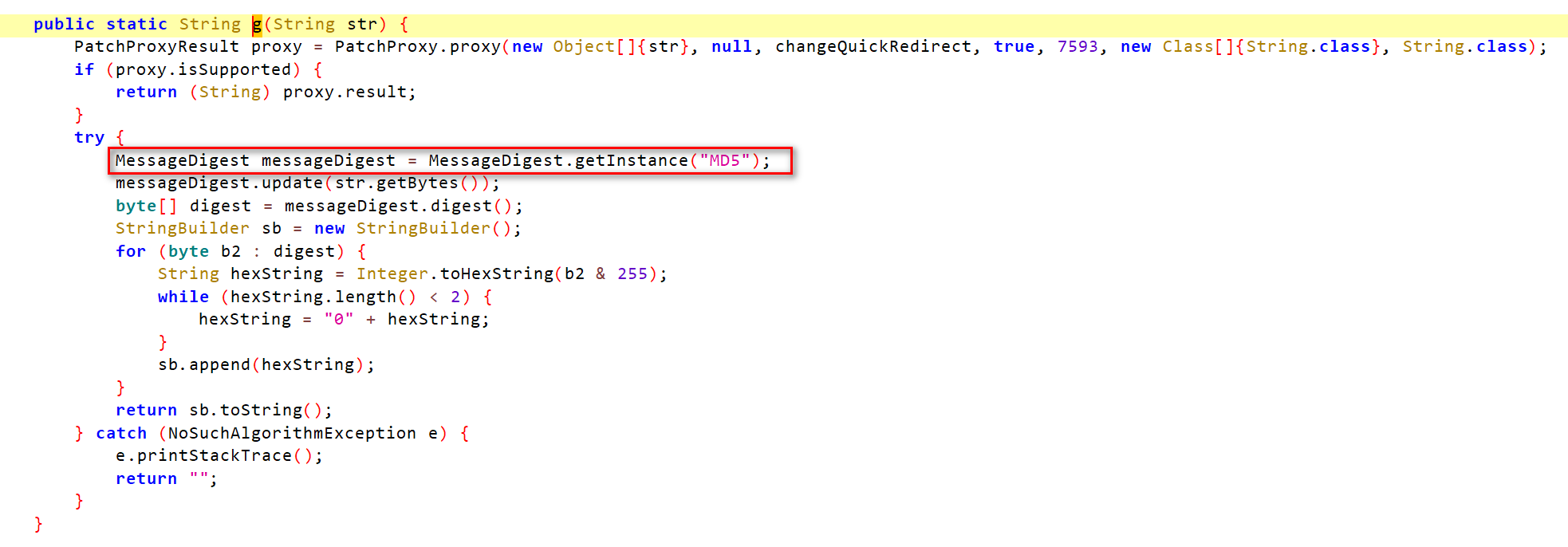Click the "MD5" string literal
The height and width of the screenshot is (547, 1568).
[725, 161]
